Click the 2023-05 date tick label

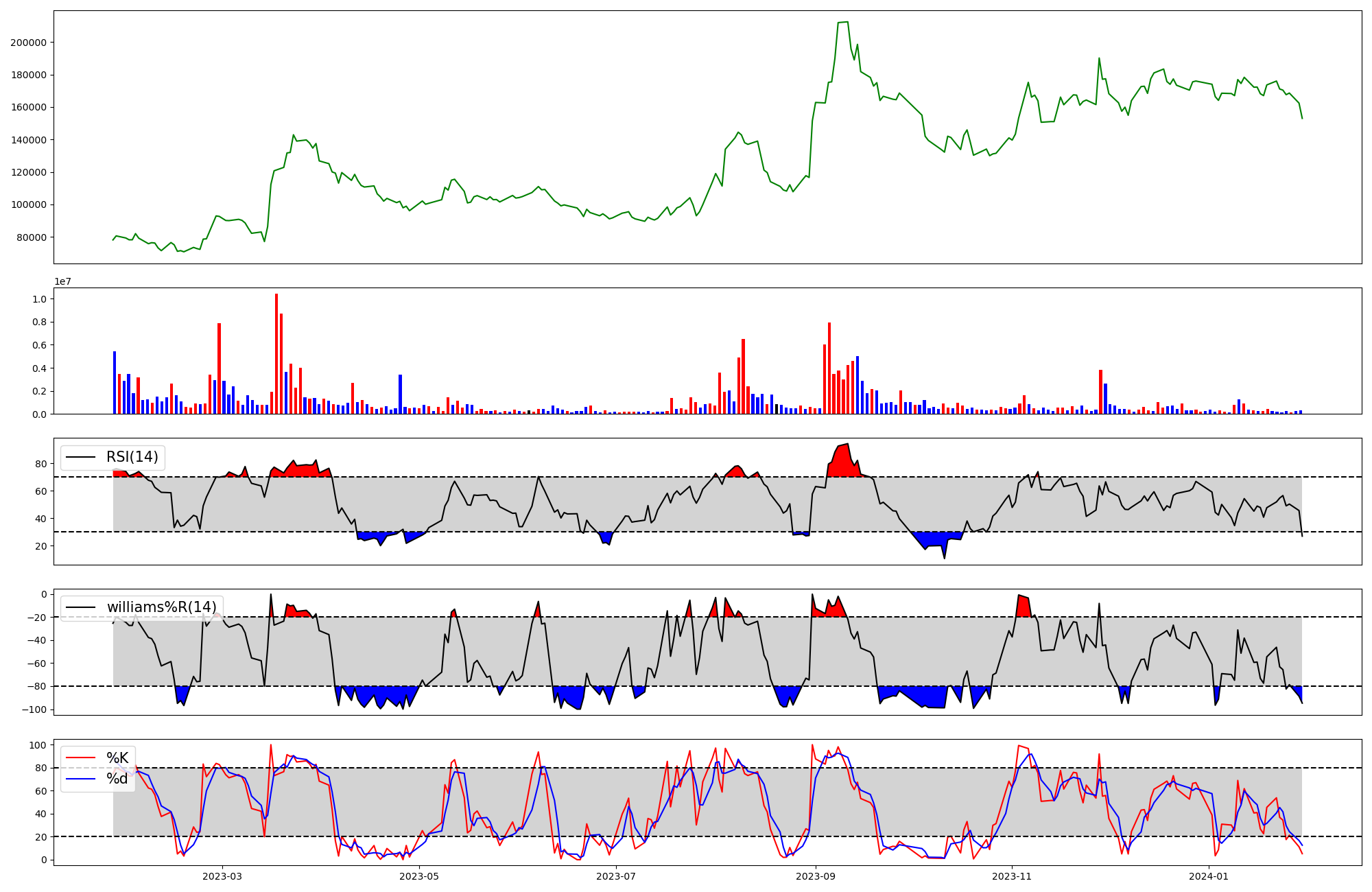coord(419,876)
